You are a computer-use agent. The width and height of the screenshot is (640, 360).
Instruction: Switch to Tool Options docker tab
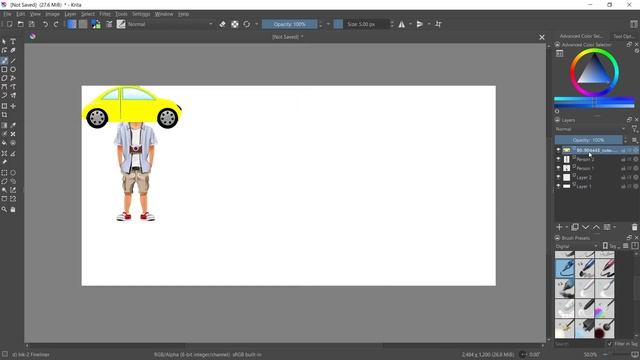tap(624, 36)
